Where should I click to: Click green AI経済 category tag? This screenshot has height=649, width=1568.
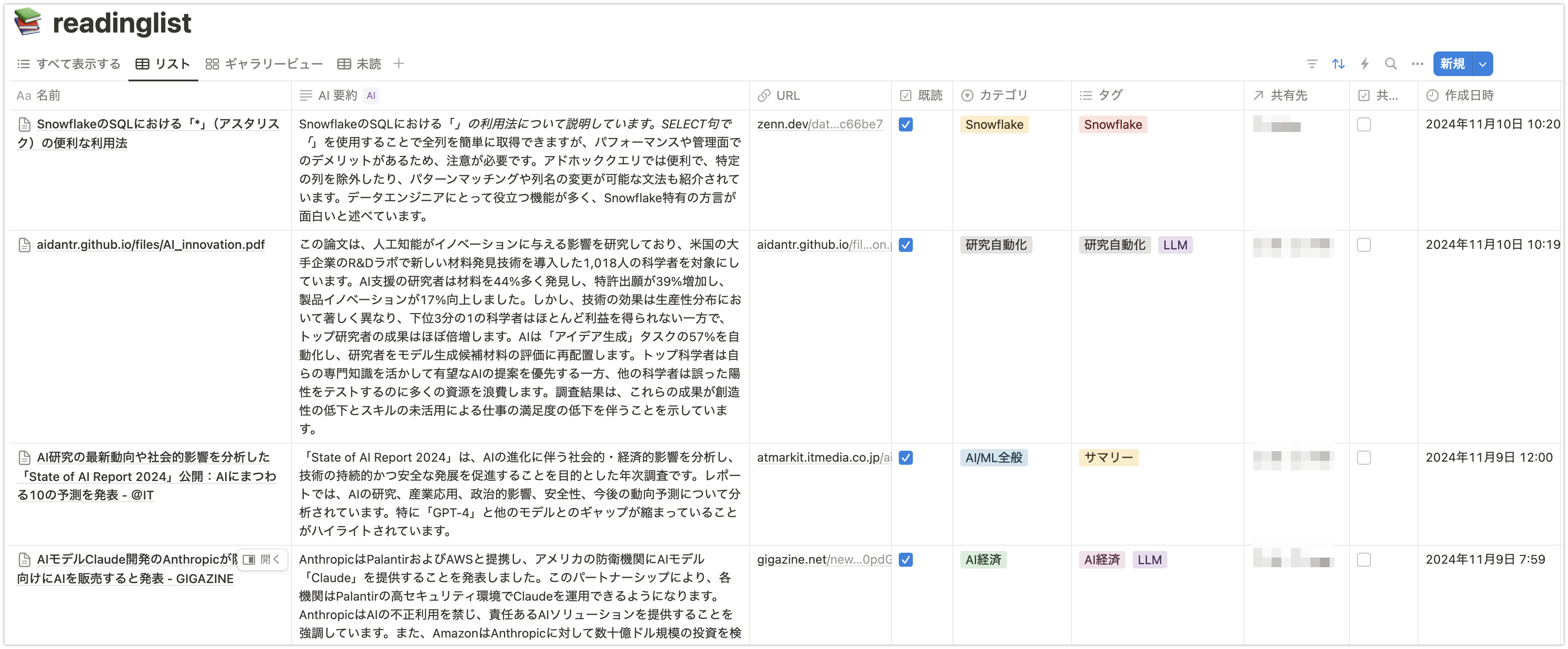pyautogui.click(x=983, y=560)
